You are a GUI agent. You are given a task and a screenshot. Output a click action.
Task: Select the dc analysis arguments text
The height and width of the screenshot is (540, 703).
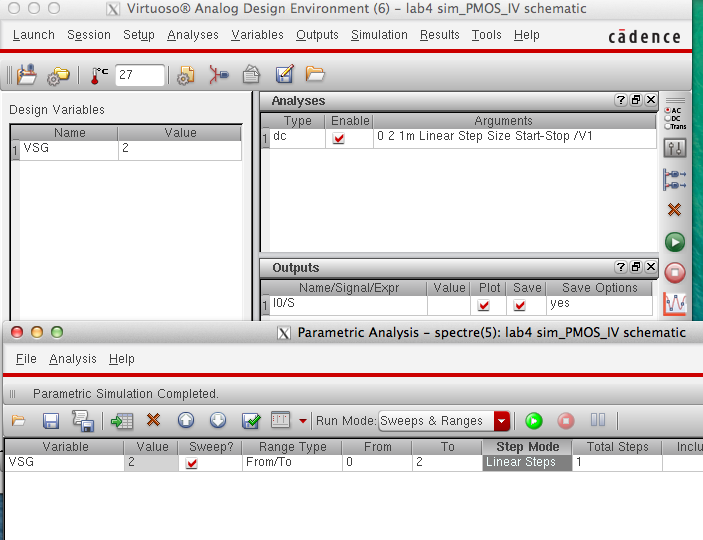[x=485, y=136]
